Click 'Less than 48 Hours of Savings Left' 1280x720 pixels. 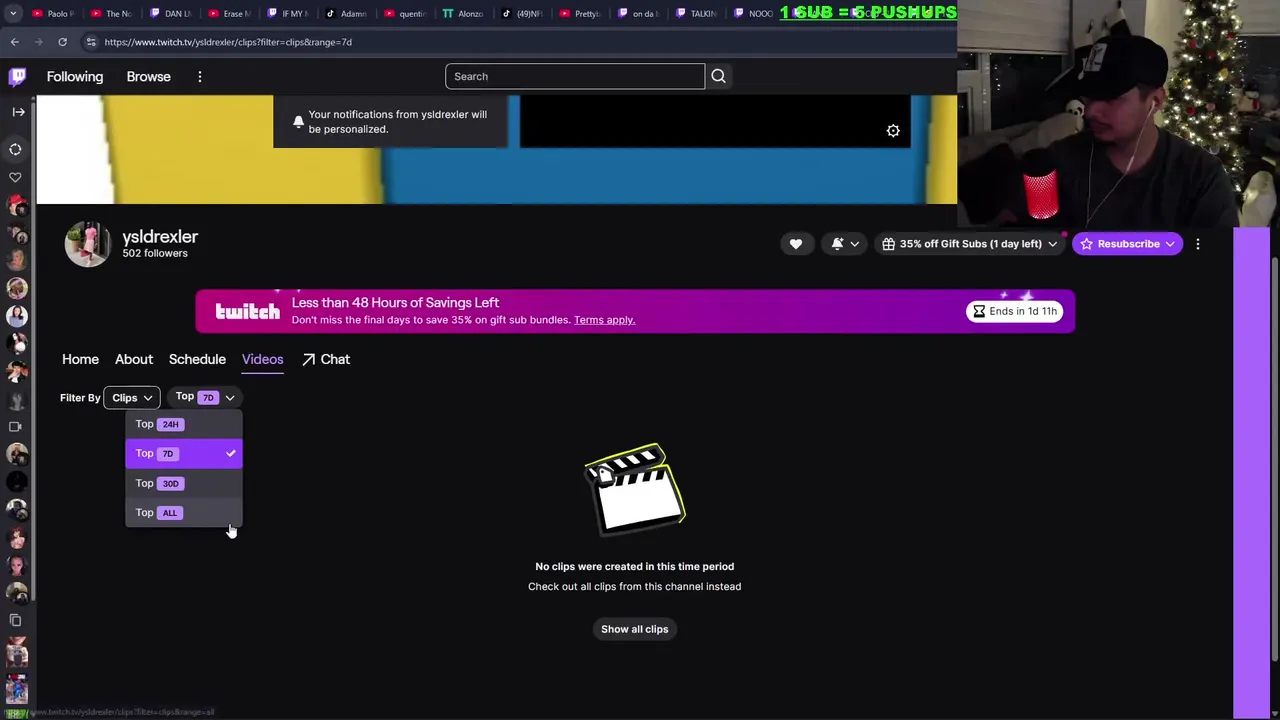pos(395,303)
